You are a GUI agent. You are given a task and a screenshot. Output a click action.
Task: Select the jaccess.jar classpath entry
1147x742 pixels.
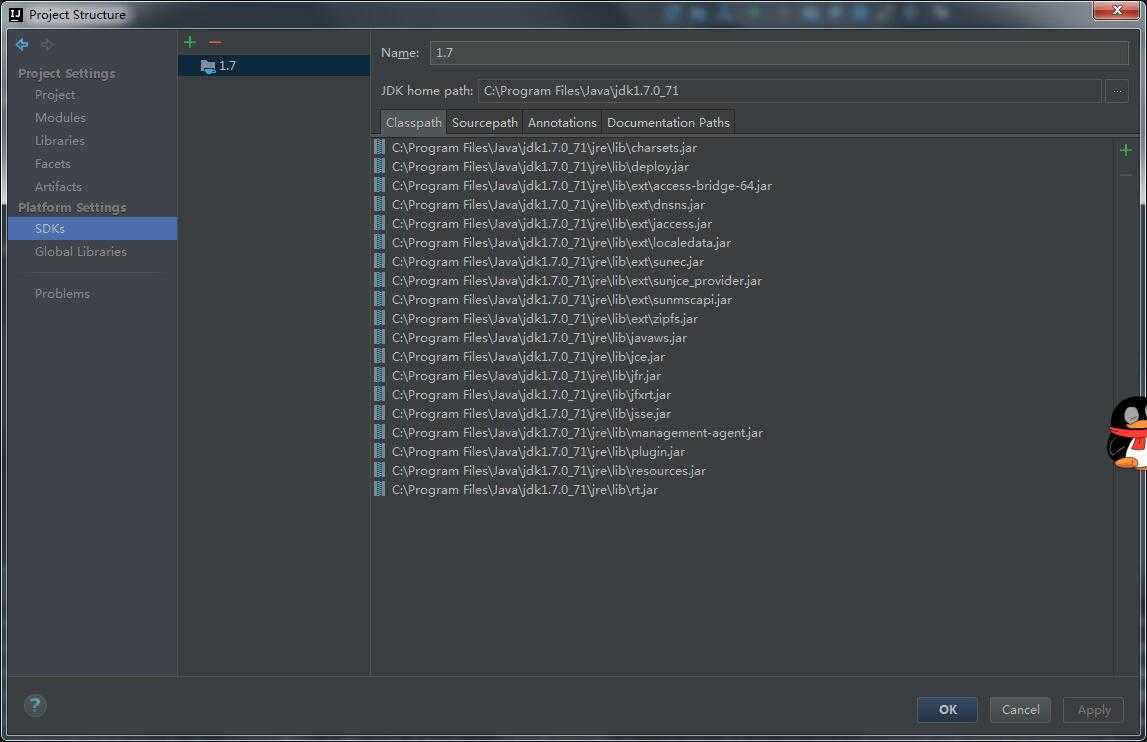pos(552,224)
